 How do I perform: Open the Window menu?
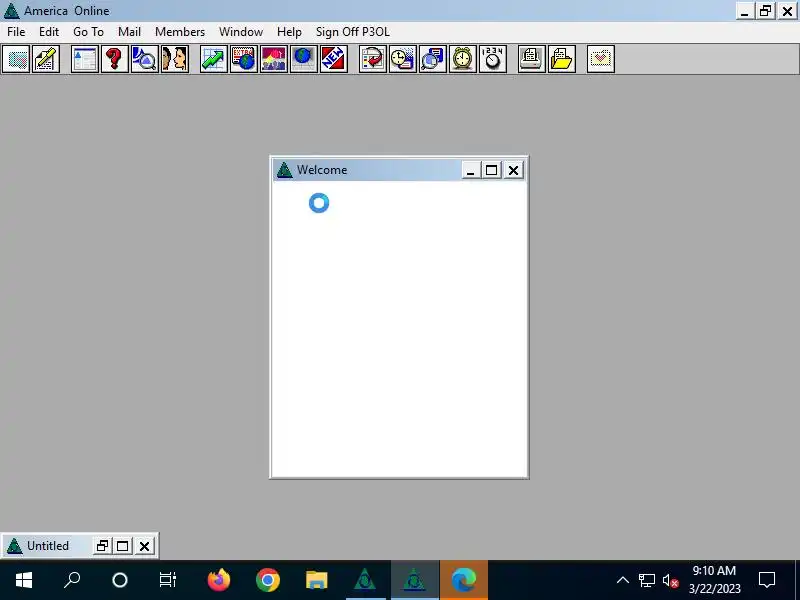[x=241, y=32]
